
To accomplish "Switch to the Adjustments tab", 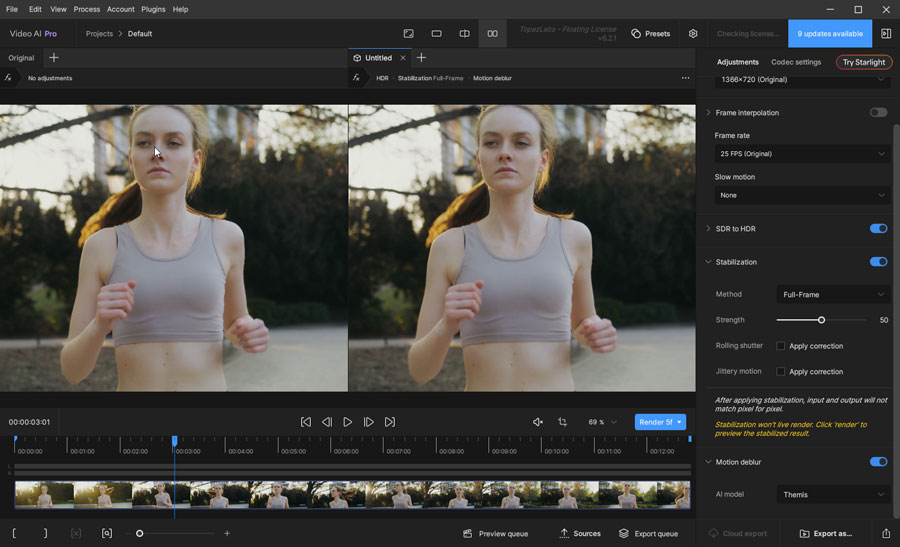I will pyautogui.click(x=738, y=62).
